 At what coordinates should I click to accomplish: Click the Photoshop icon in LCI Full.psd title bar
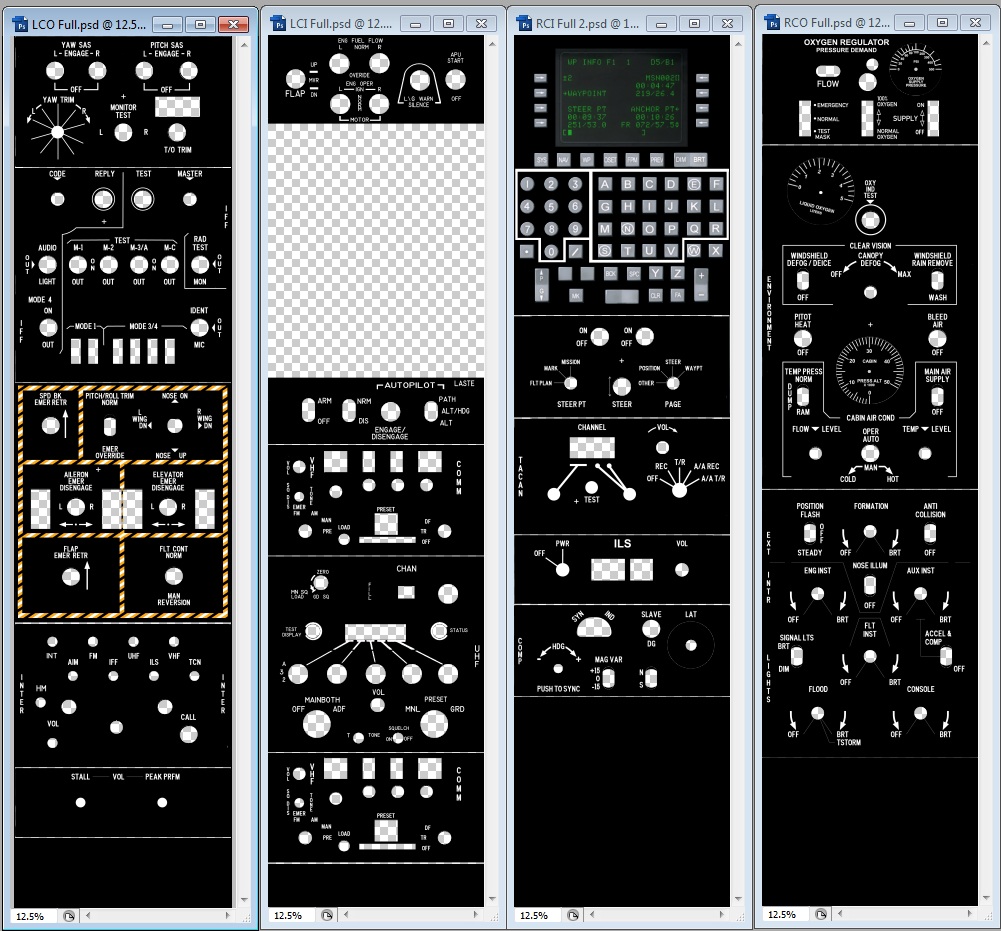[278, 24]
